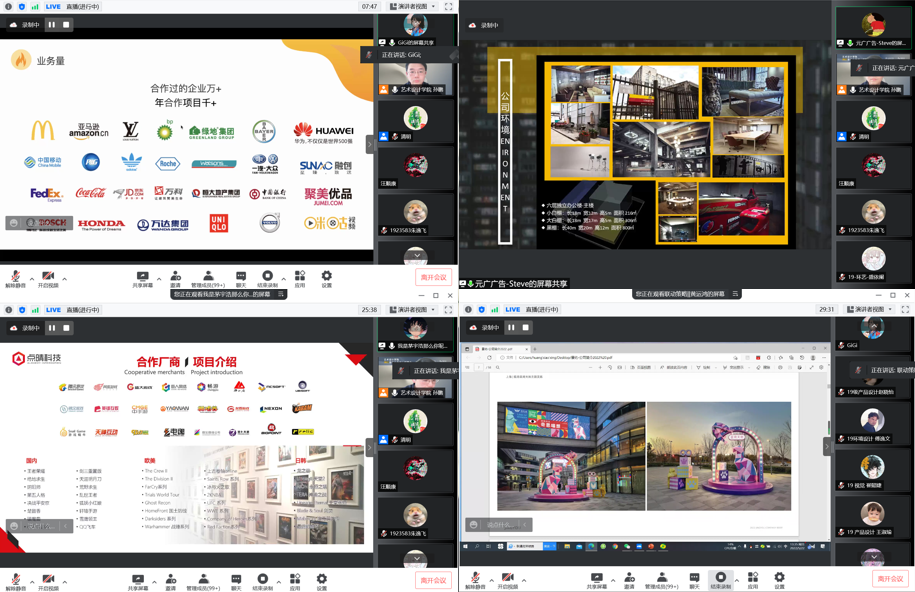The height and width of the screenshot is (592, 915).
Task: Expand arrow beside End Recording in top-left toolbar
Action: coord(284,279)
